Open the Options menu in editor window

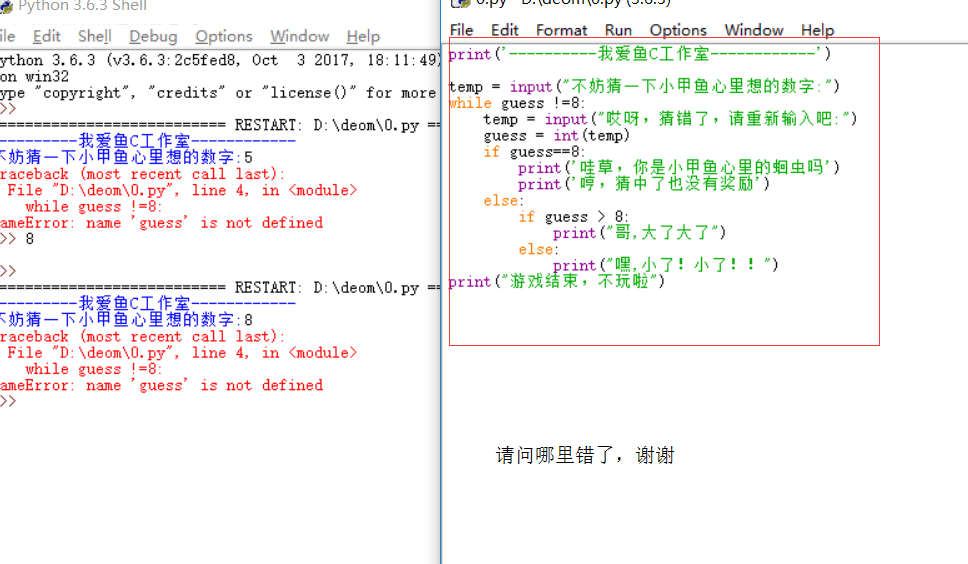tap(678, 30)
